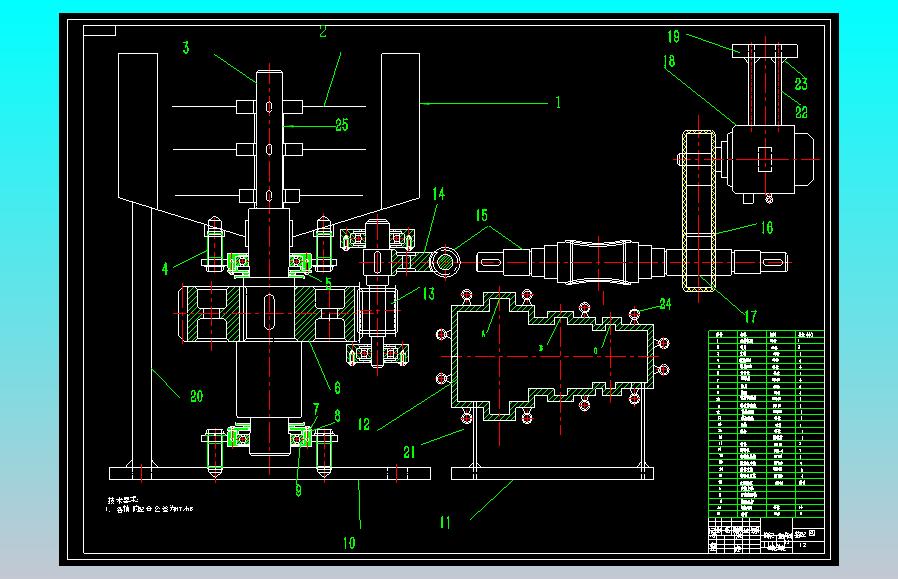Click callout number 5 near the upper bearing

tap(328, 282)
